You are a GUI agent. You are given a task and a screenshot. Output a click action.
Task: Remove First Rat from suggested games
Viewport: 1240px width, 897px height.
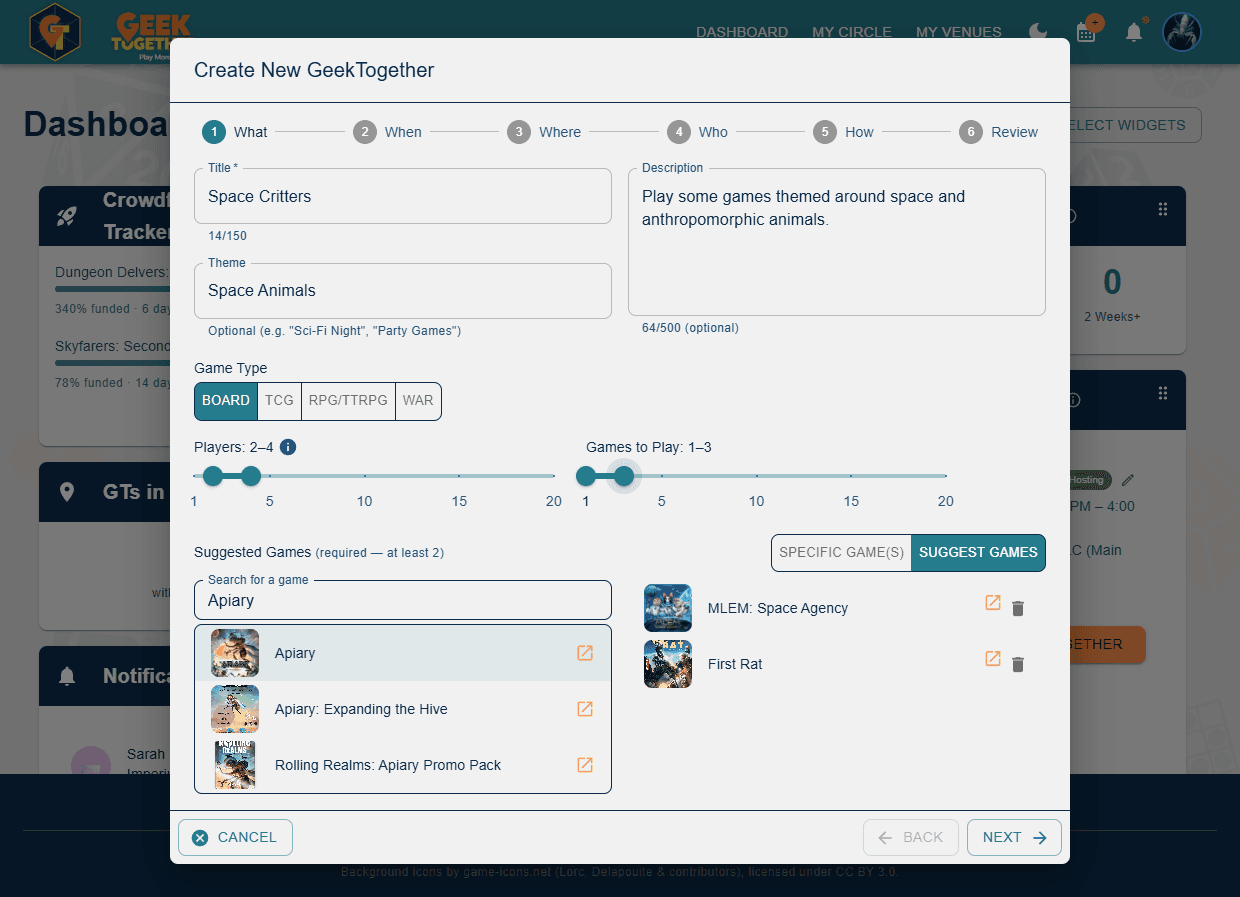point(1018,664)
